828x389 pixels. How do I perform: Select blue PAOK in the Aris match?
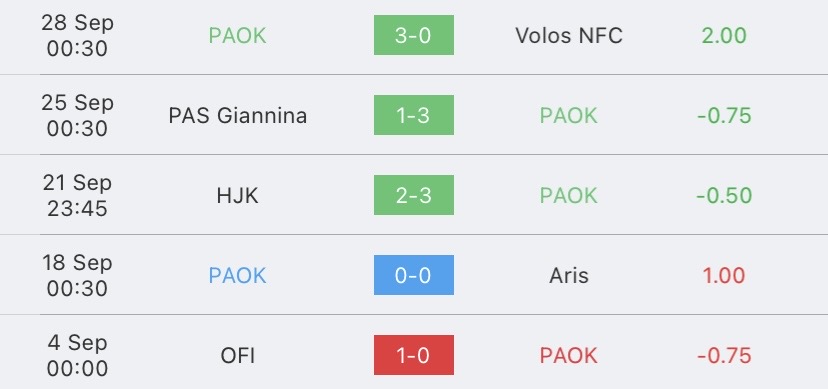click(x=237, y=276)
